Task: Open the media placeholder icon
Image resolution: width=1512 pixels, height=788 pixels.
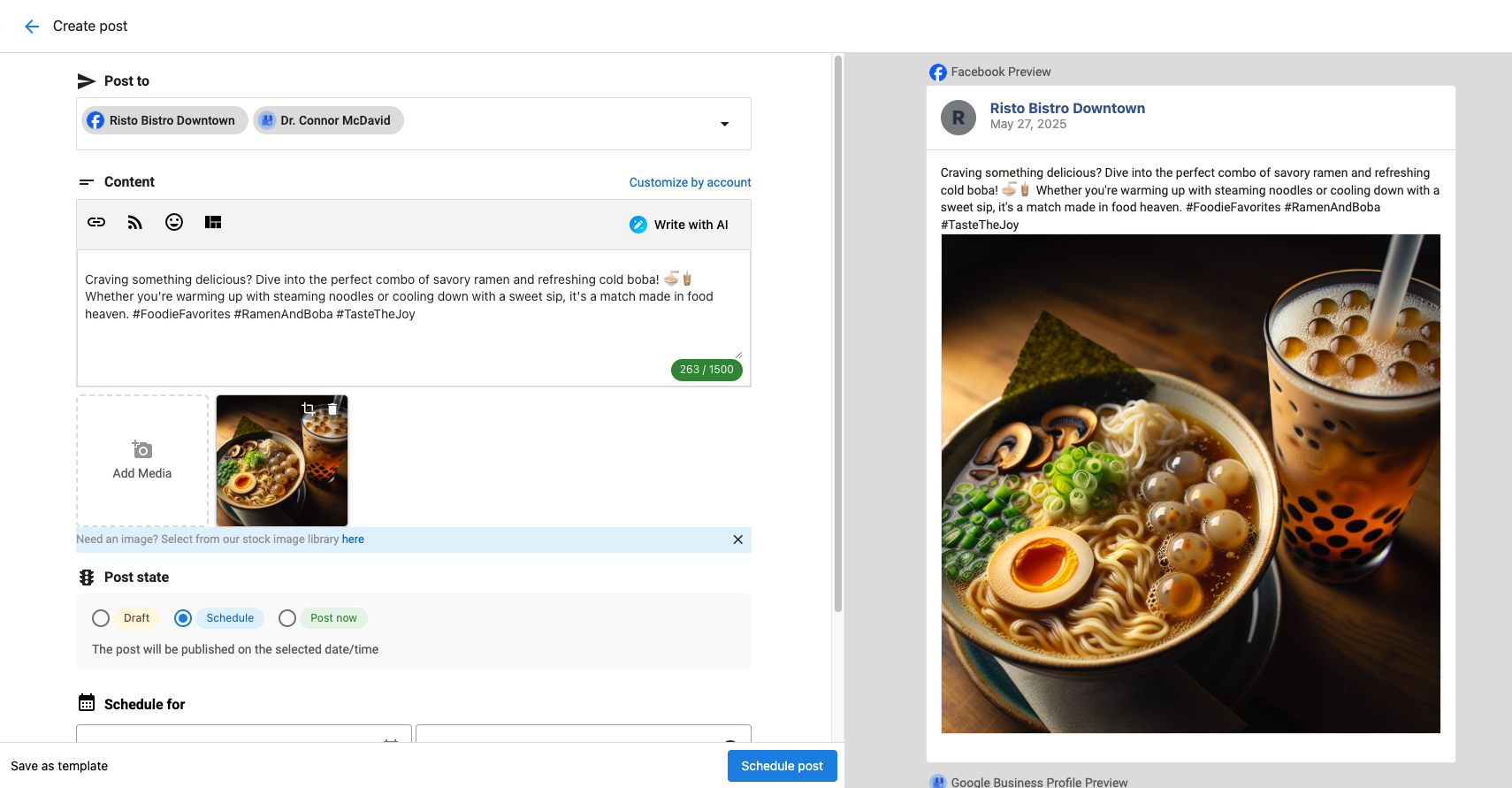Action: point(212,222)
